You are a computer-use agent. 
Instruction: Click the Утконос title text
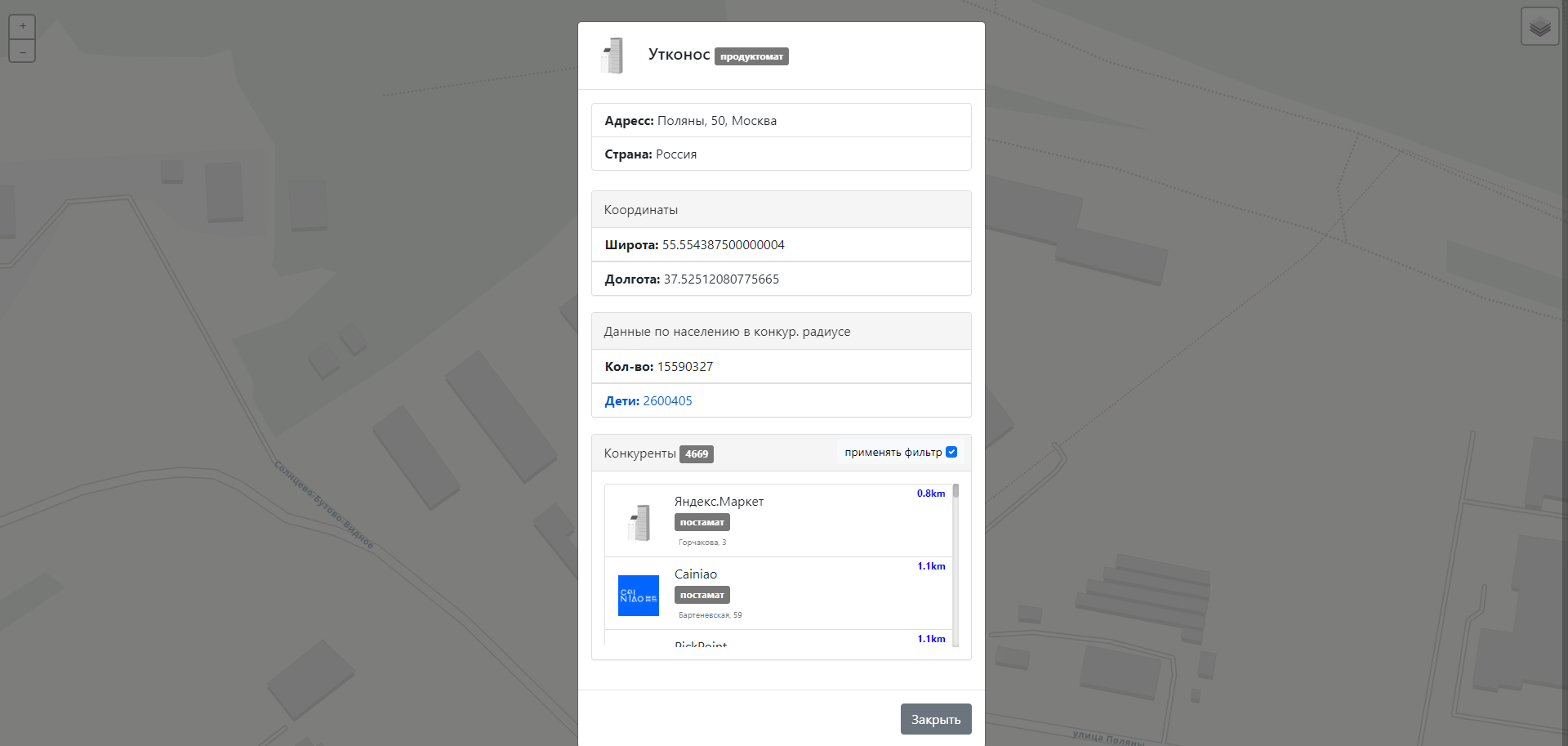pos(679,54)
